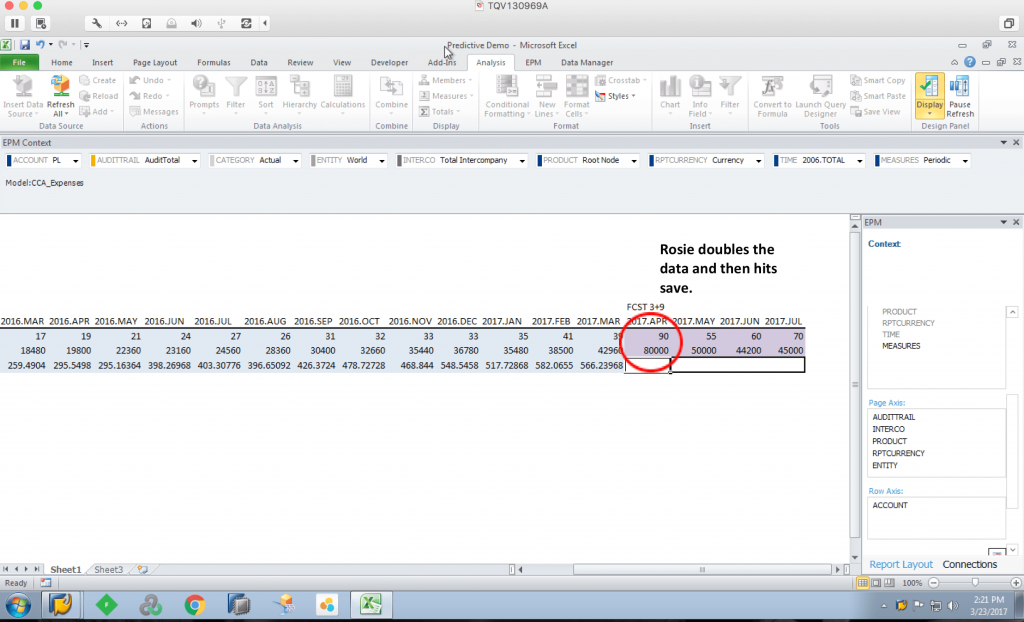
Task: Select ACCOUNT in the Row Axis list
Action: [x=889, y=505]
